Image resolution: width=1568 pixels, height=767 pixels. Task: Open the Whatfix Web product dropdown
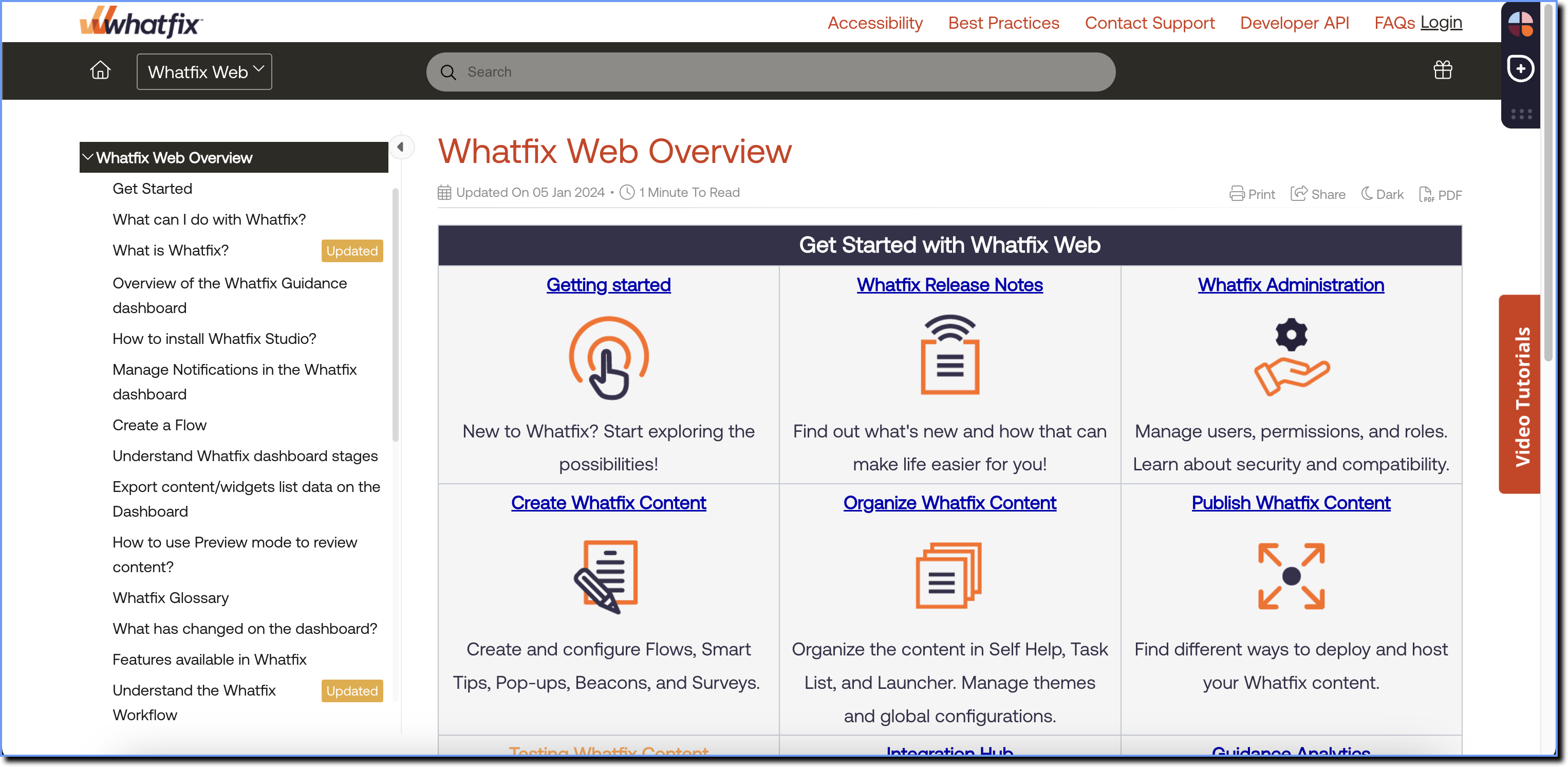[204, 72]
